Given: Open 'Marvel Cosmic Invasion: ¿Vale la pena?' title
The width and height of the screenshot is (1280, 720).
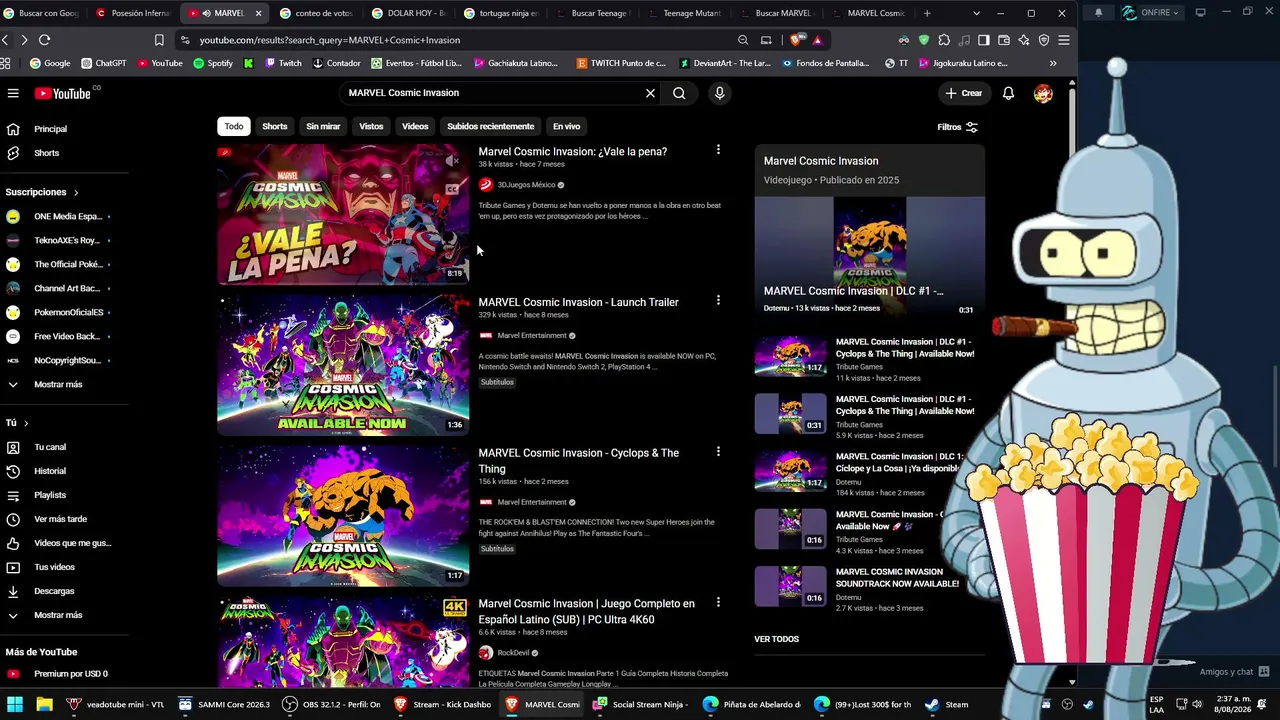Looking at the screenshot, I should tap(572, 152).
